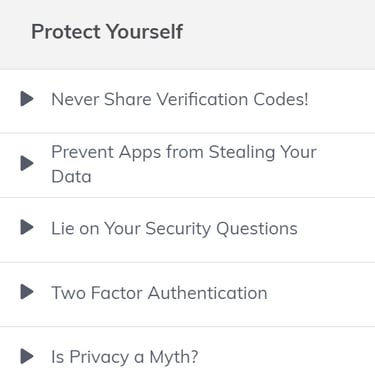Select the 'Two Factor Authentication' title text
Viewport: 375px width, 386px height.
click(159, 293)
